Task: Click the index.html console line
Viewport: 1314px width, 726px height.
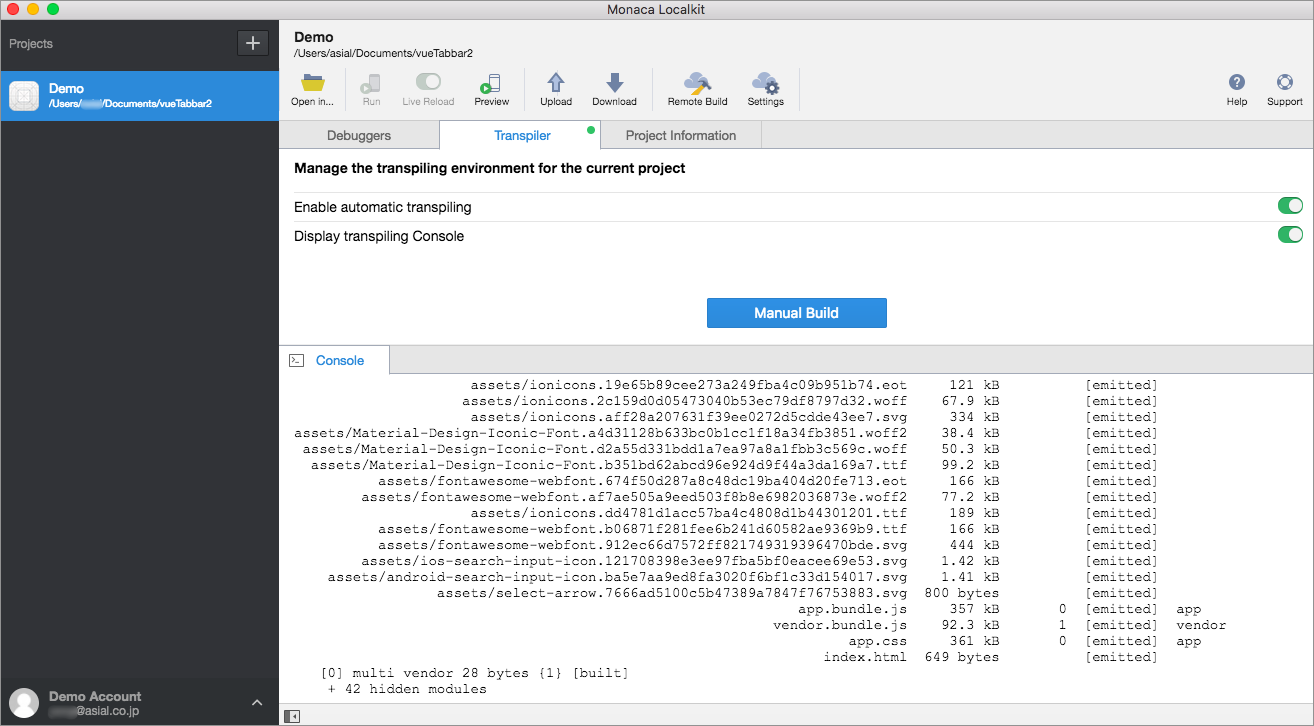Action: pos(990,657)
